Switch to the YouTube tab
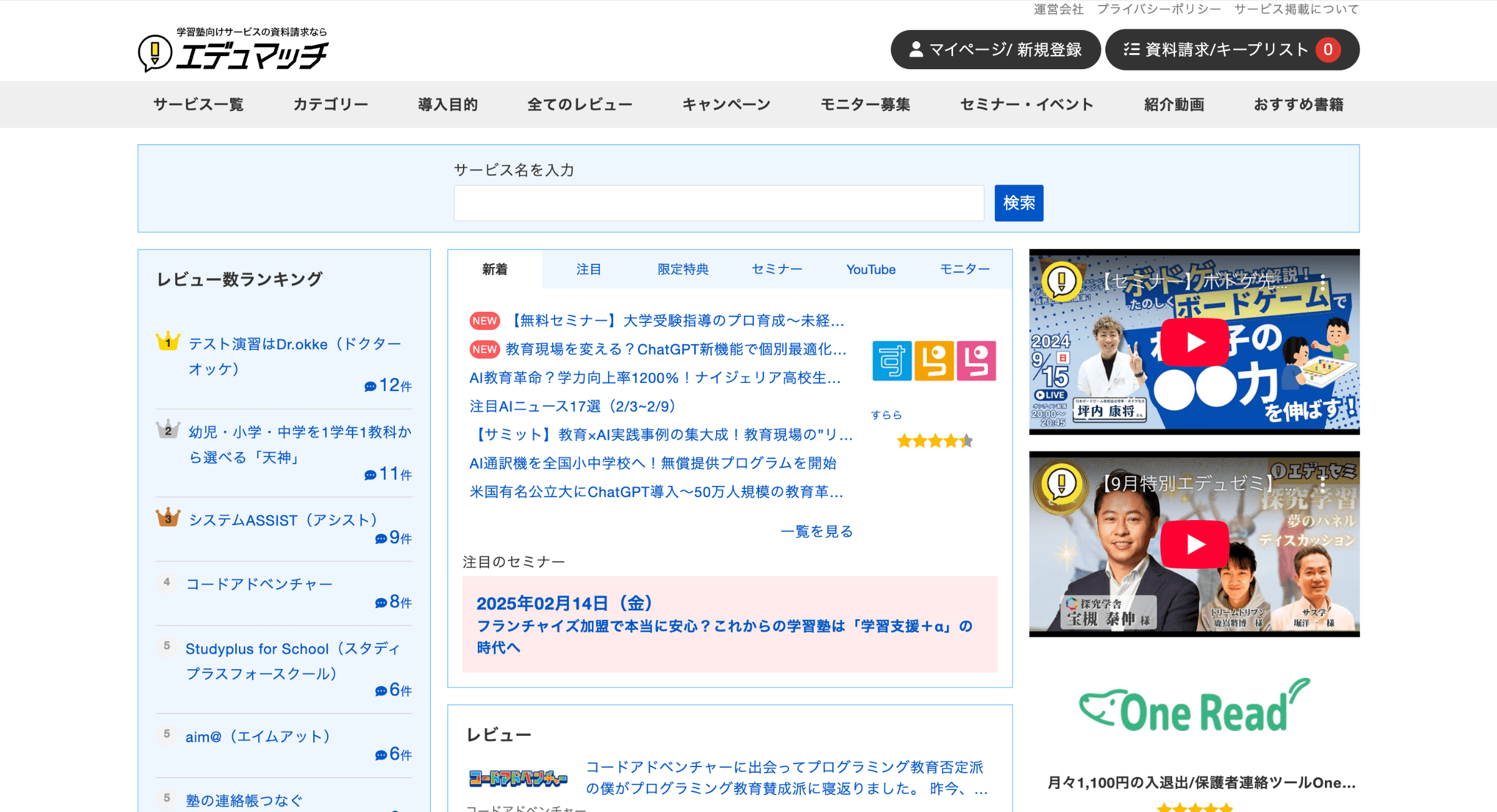 click(871, 269)
